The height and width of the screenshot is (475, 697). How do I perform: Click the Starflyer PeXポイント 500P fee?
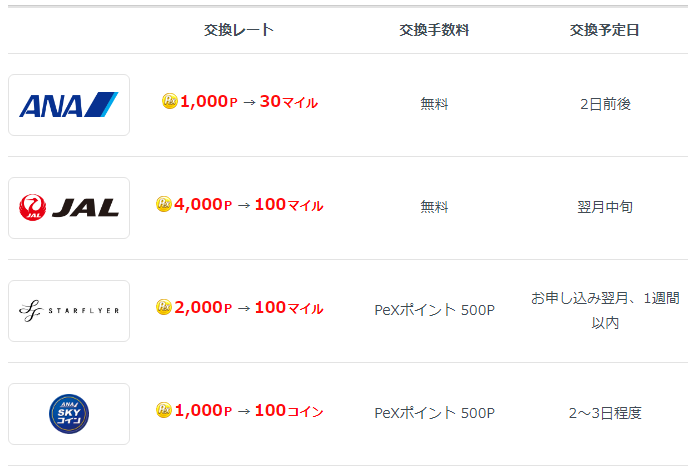pos(434,310)
